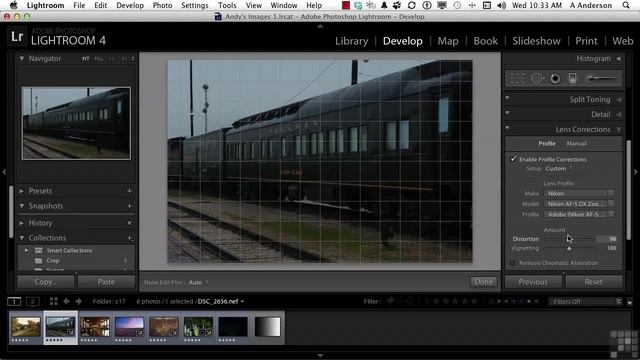
Task: Select the Graduated Filter tool
Action: pyautogui.click(x=573, y=78)
